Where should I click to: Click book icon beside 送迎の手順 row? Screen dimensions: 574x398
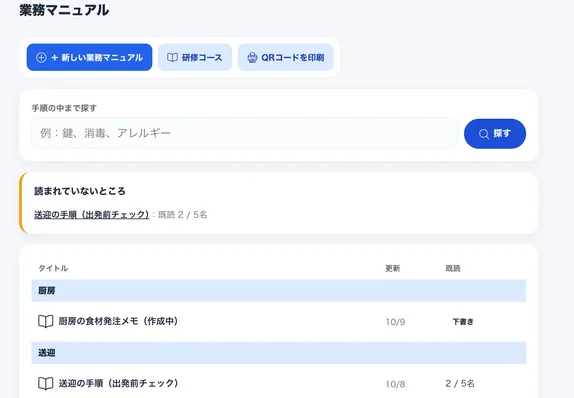[46, 384]
